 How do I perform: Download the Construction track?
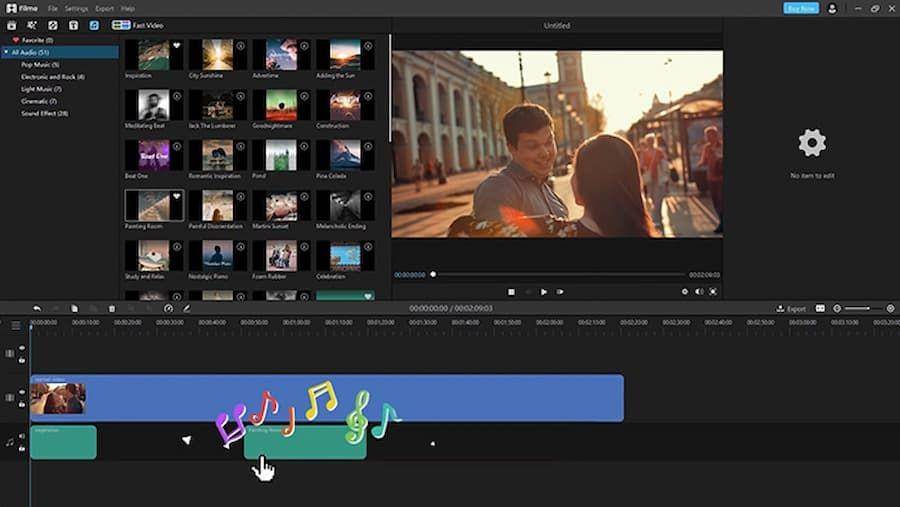pos(368,96)
